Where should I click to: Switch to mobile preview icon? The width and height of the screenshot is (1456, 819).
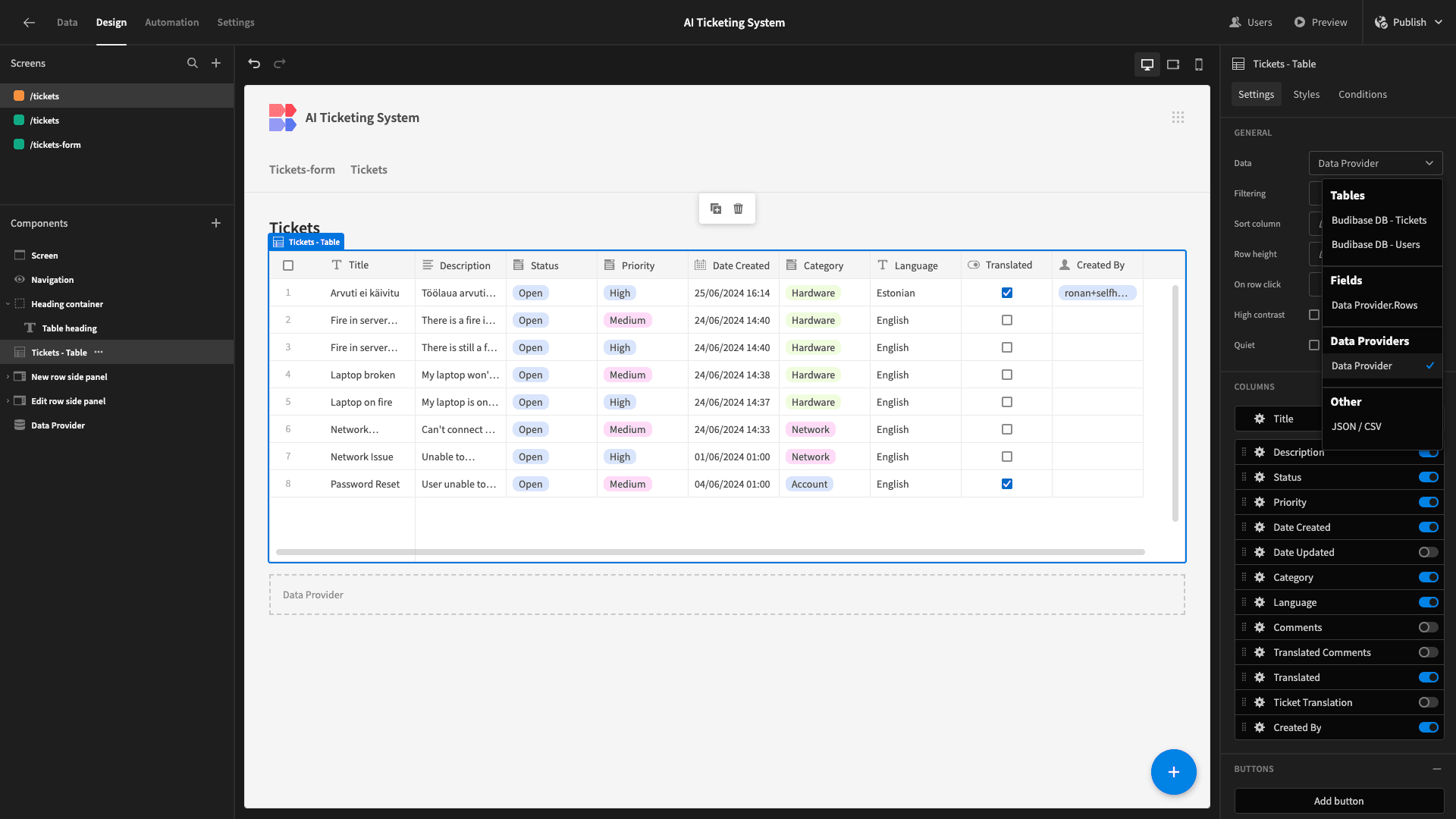tap(1199, 64)
